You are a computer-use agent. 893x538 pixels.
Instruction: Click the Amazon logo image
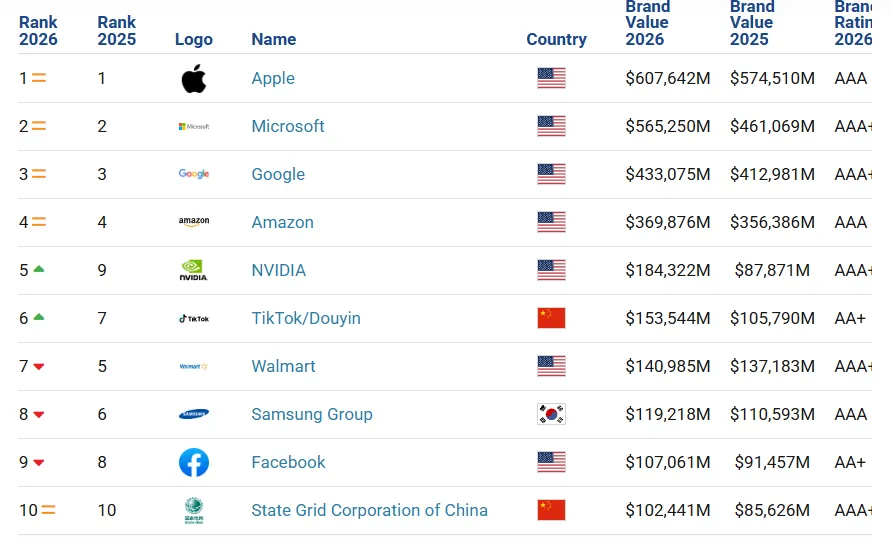[194, 222]
